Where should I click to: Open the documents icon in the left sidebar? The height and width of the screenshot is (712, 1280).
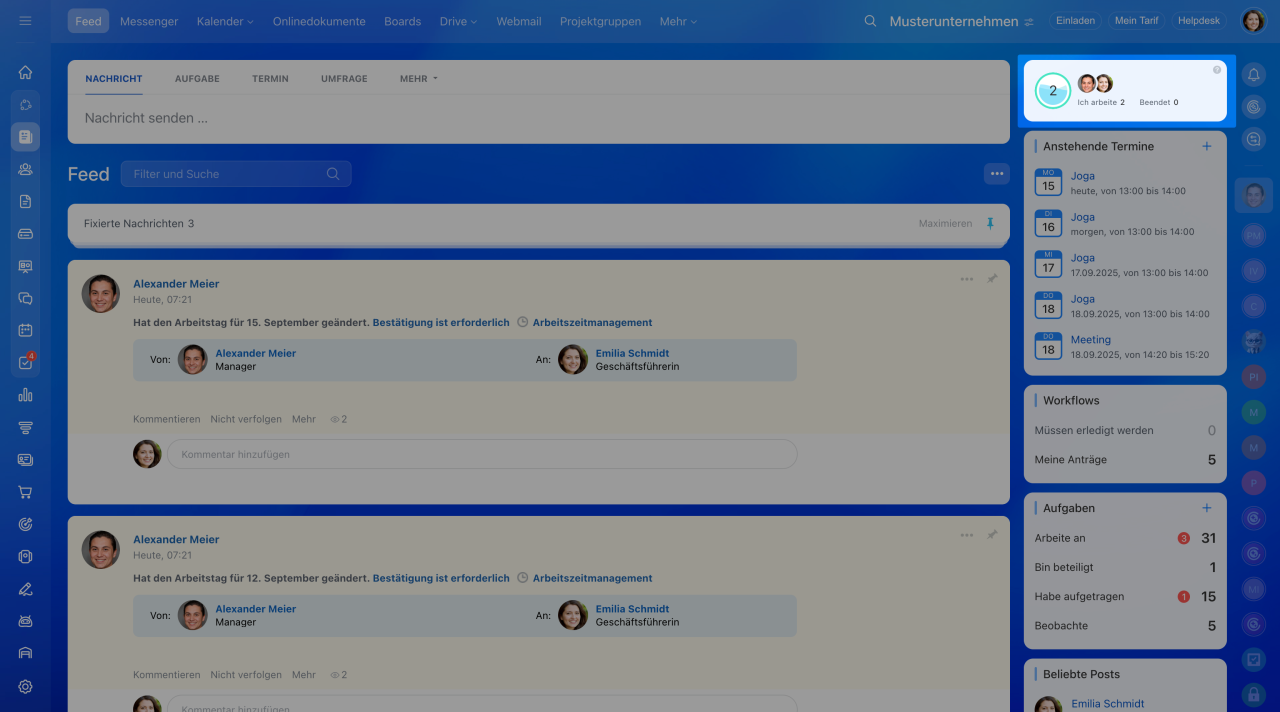tap(25, 201)
